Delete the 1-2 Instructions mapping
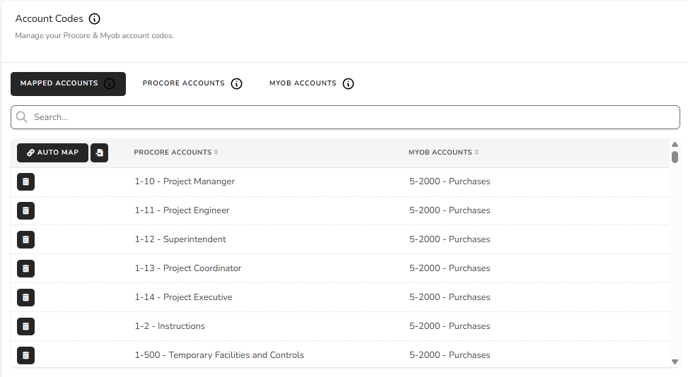The image size is (688, 377). tap(26, 327)
